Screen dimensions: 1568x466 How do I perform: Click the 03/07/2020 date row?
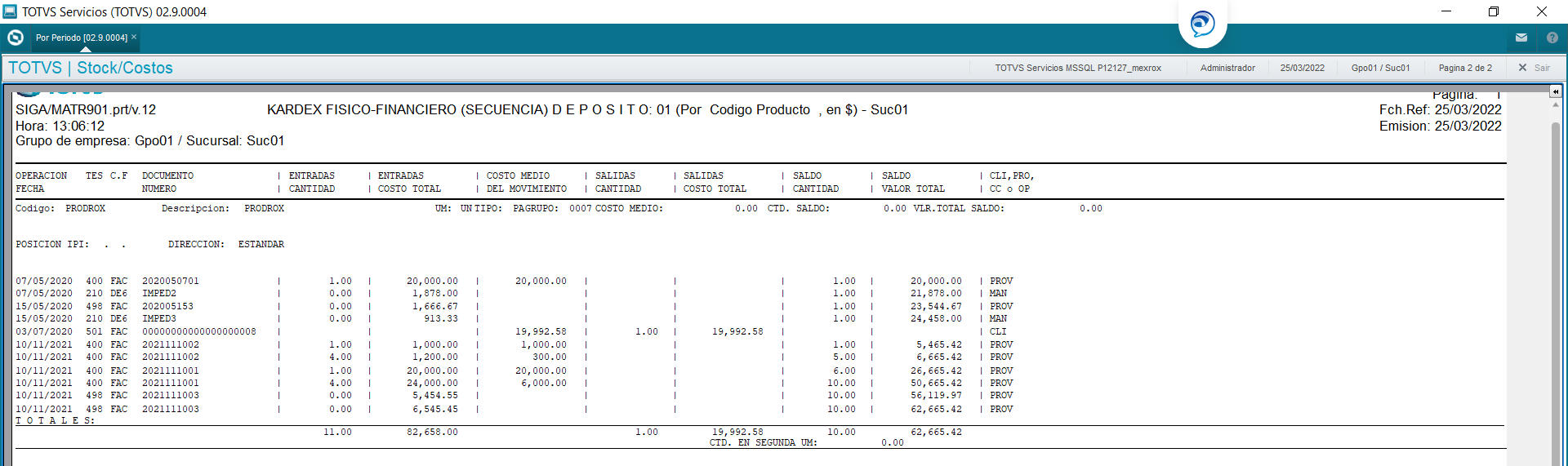[44, 331]
